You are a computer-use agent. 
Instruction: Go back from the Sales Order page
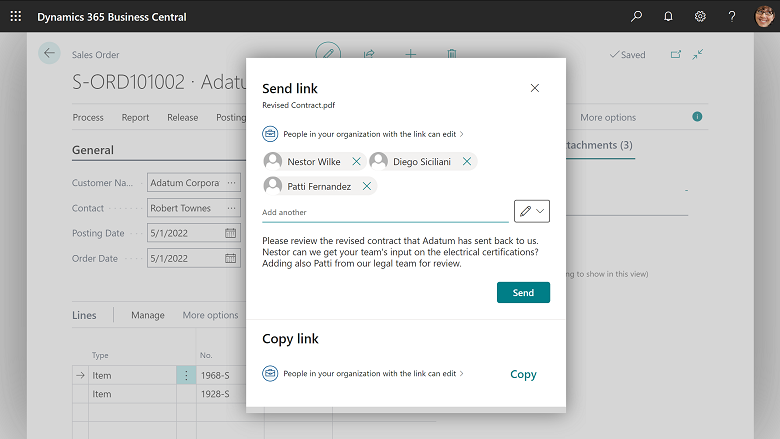tap(49, 53)
